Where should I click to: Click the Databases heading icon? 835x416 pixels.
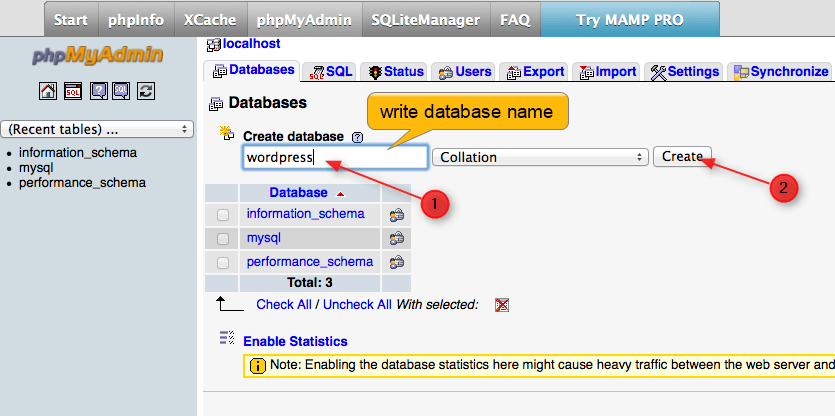tap(216, 104)
